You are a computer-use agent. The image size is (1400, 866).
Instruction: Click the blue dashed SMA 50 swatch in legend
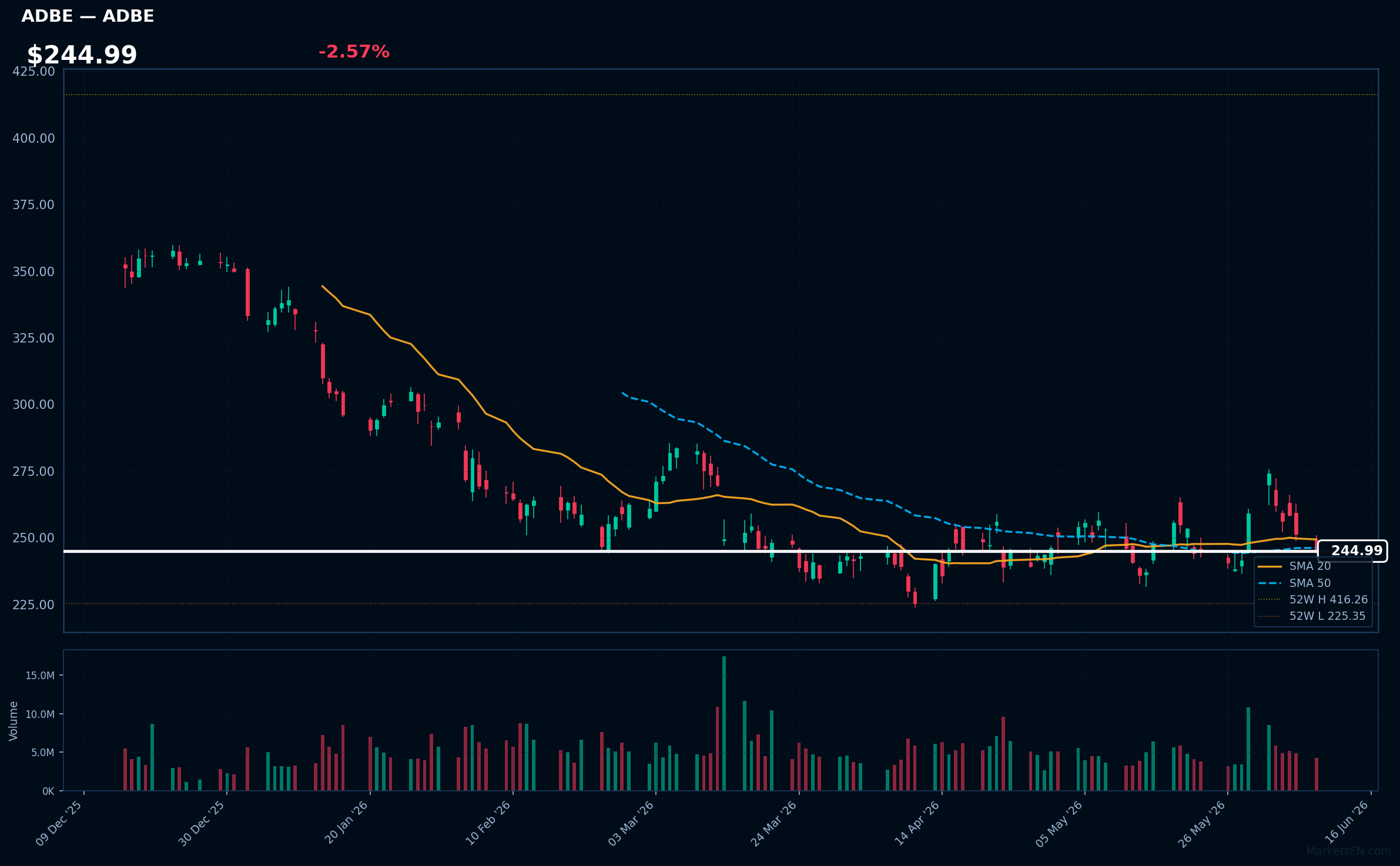coord(1270,583)
